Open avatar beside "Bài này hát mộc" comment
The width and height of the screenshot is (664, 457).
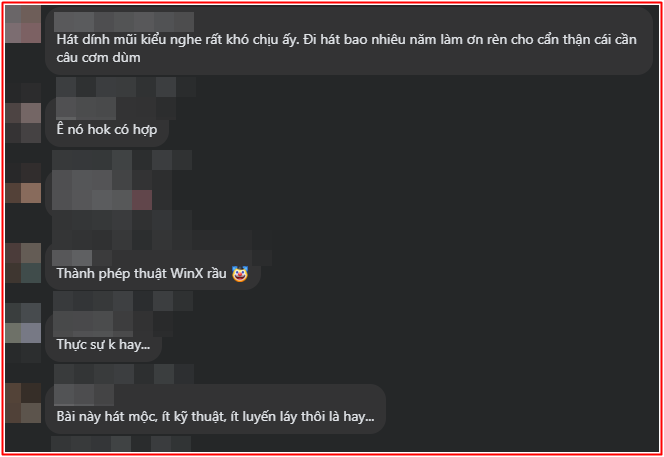click(23, 403)
